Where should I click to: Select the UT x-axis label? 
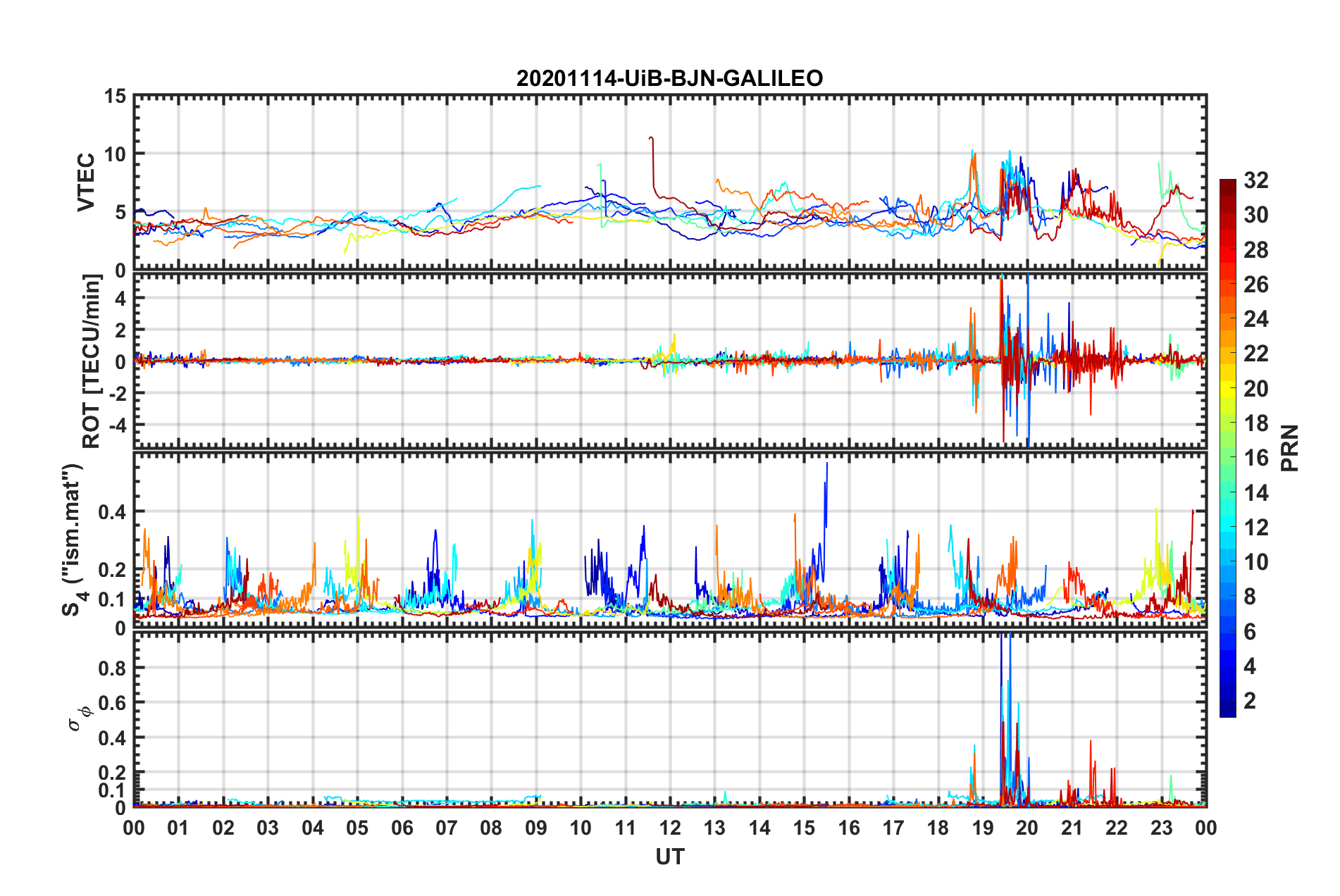(x=669, y=857)
